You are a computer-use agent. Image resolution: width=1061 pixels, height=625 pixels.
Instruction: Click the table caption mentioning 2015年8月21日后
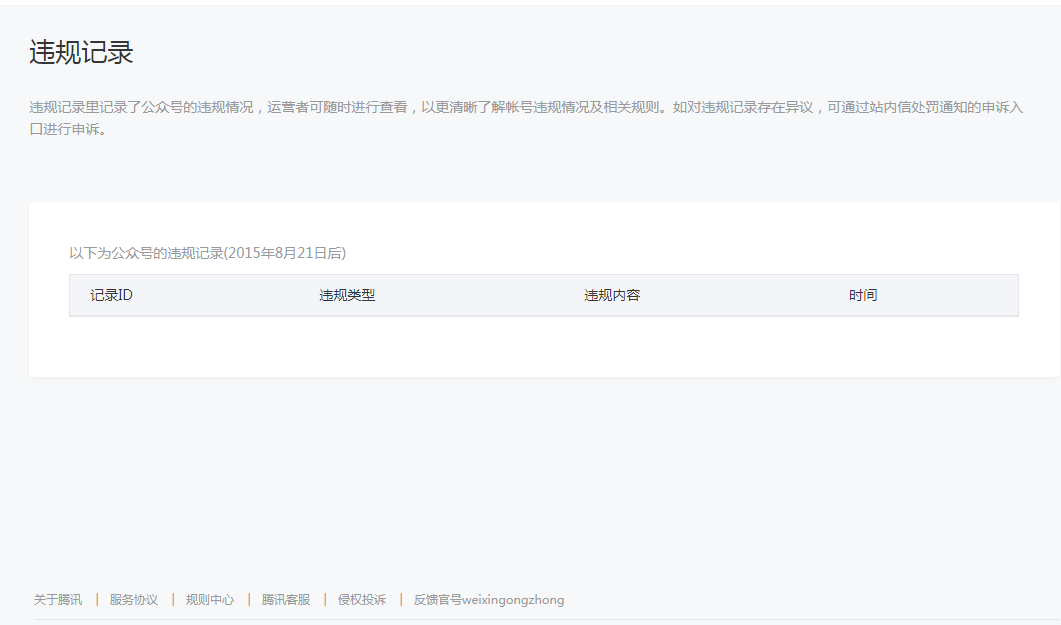pyautogui.click(x=207, y=253)
